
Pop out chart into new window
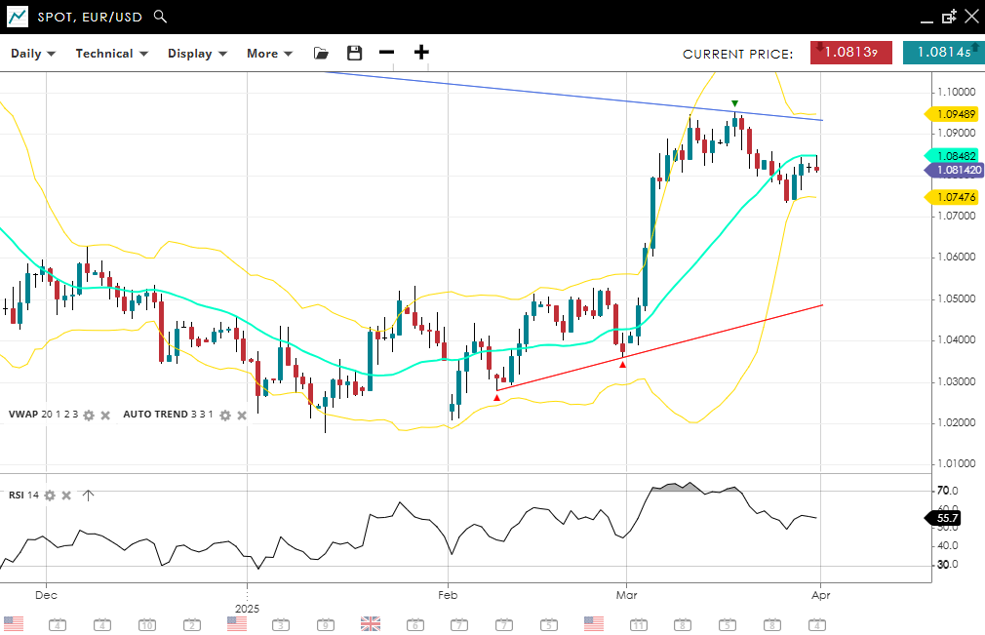[x=948, y=17]
